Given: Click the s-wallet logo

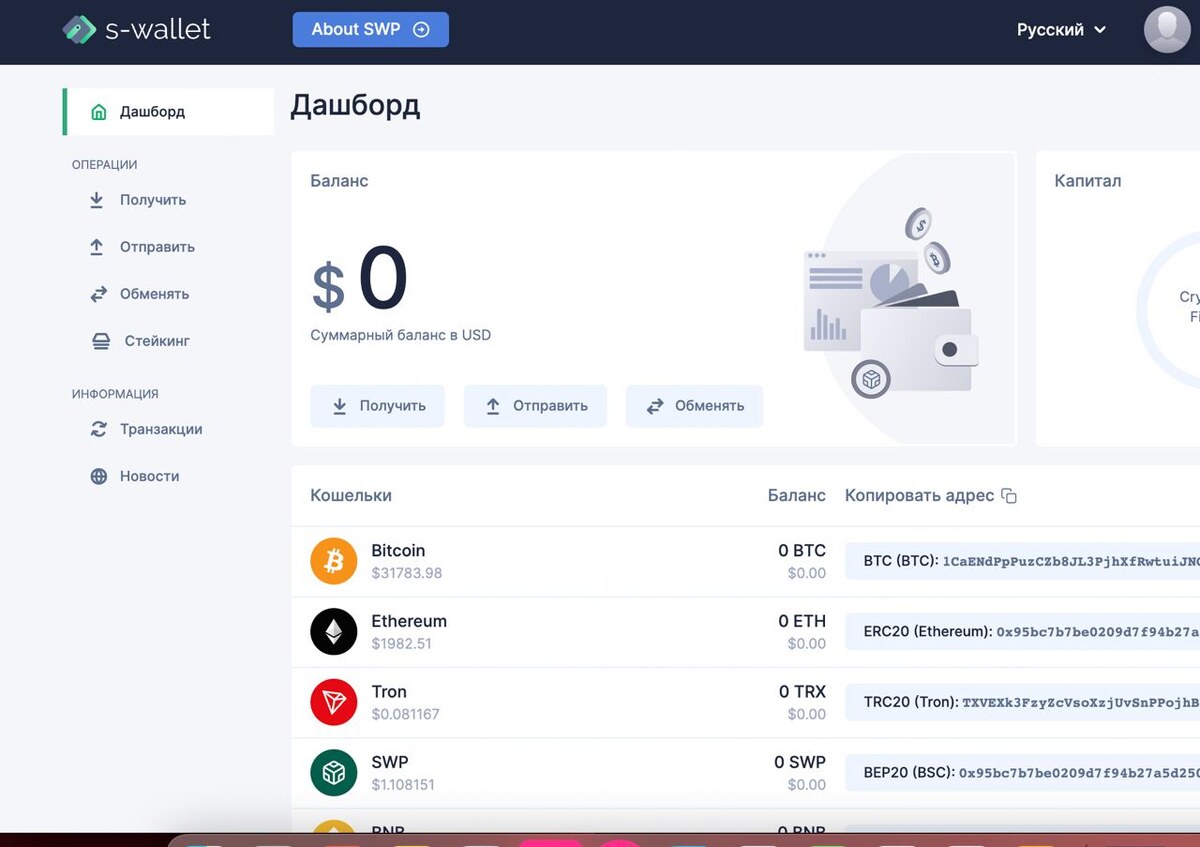Looking at the screenshot, I should point(137,29).
